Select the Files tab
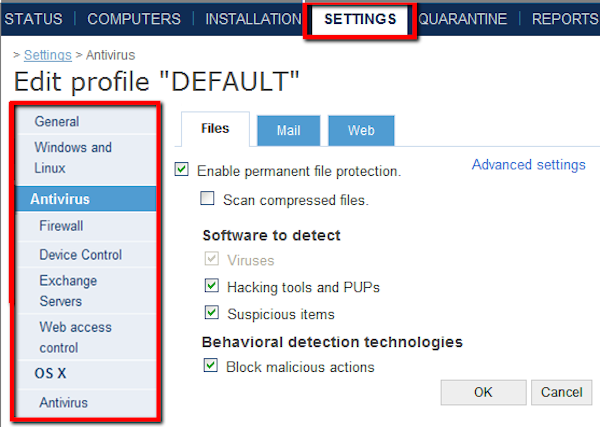 [x=215, y=129]
